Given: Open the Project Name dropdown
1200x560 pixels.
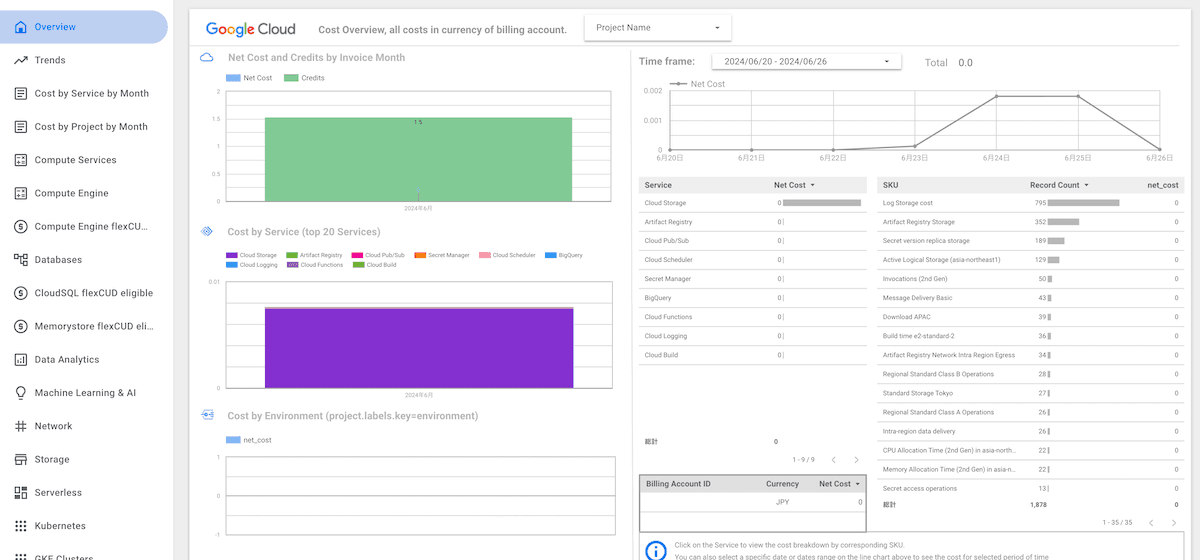Looking at the screenshot, I should point(657,28).
